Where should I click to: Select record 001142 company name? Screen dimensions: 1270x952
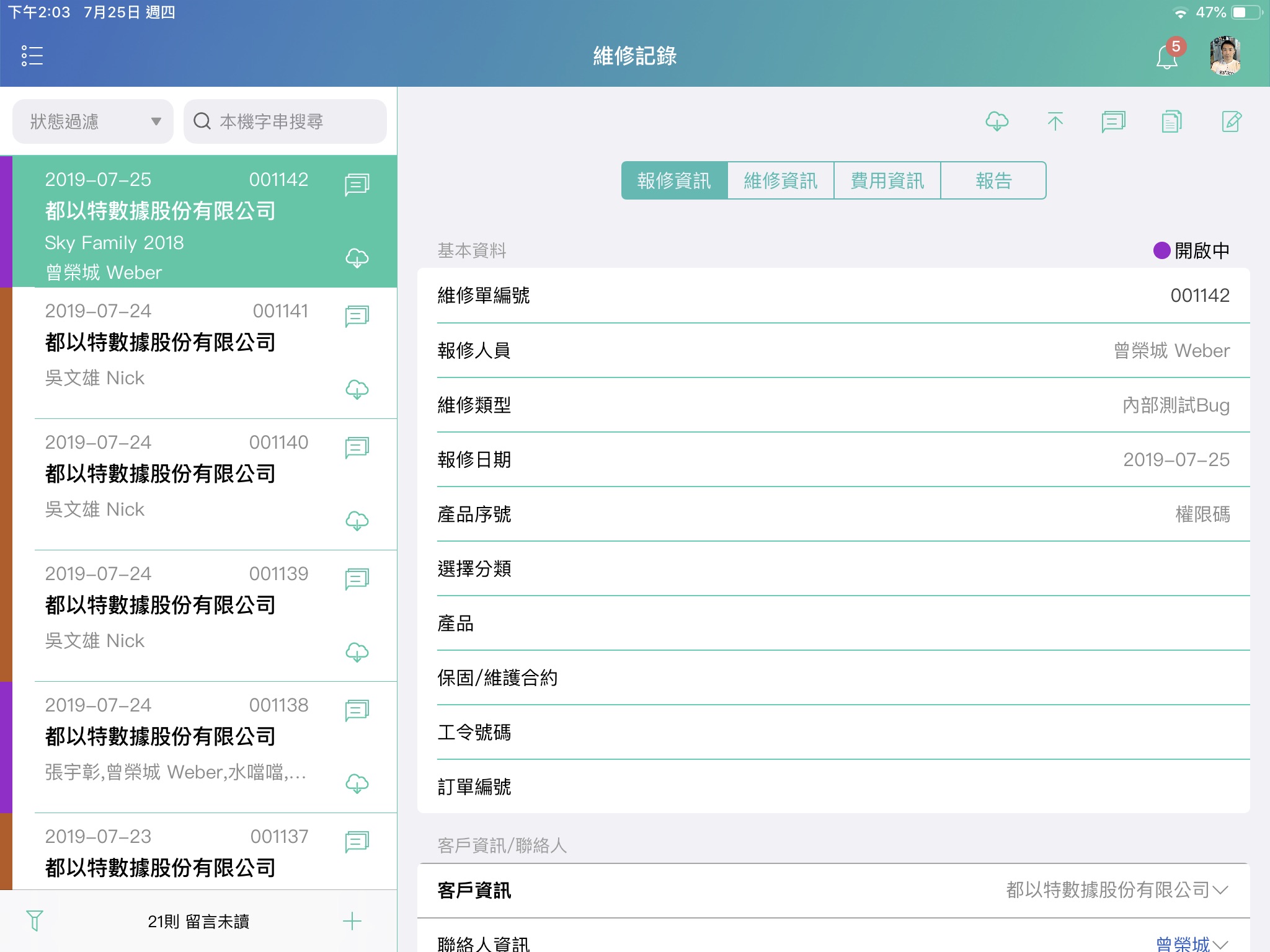click(160, 211)
